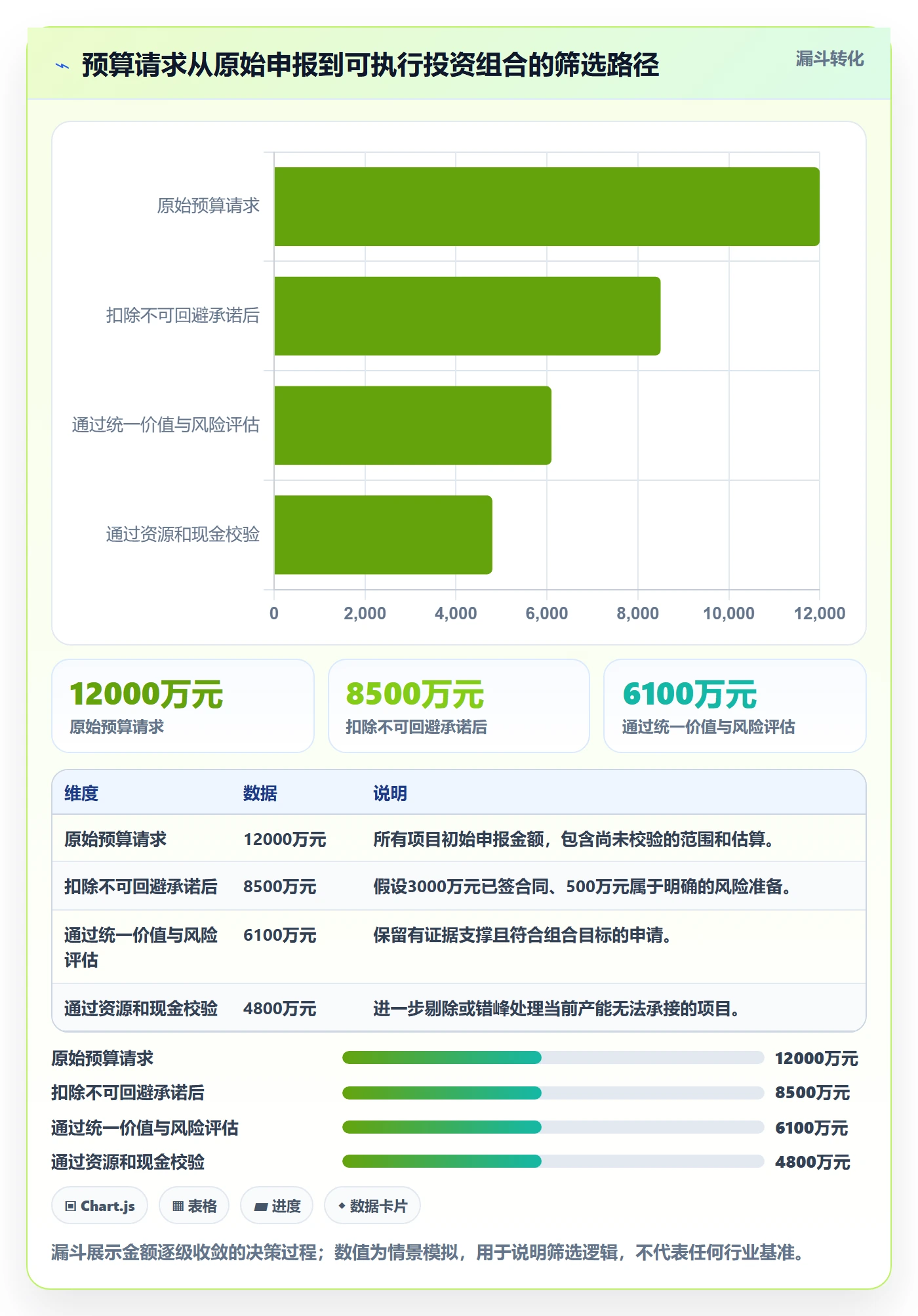Click the 通过统一价值与风险评估 progress bar
Viewport: 918px width, 1316px height.
(553, 1127)
